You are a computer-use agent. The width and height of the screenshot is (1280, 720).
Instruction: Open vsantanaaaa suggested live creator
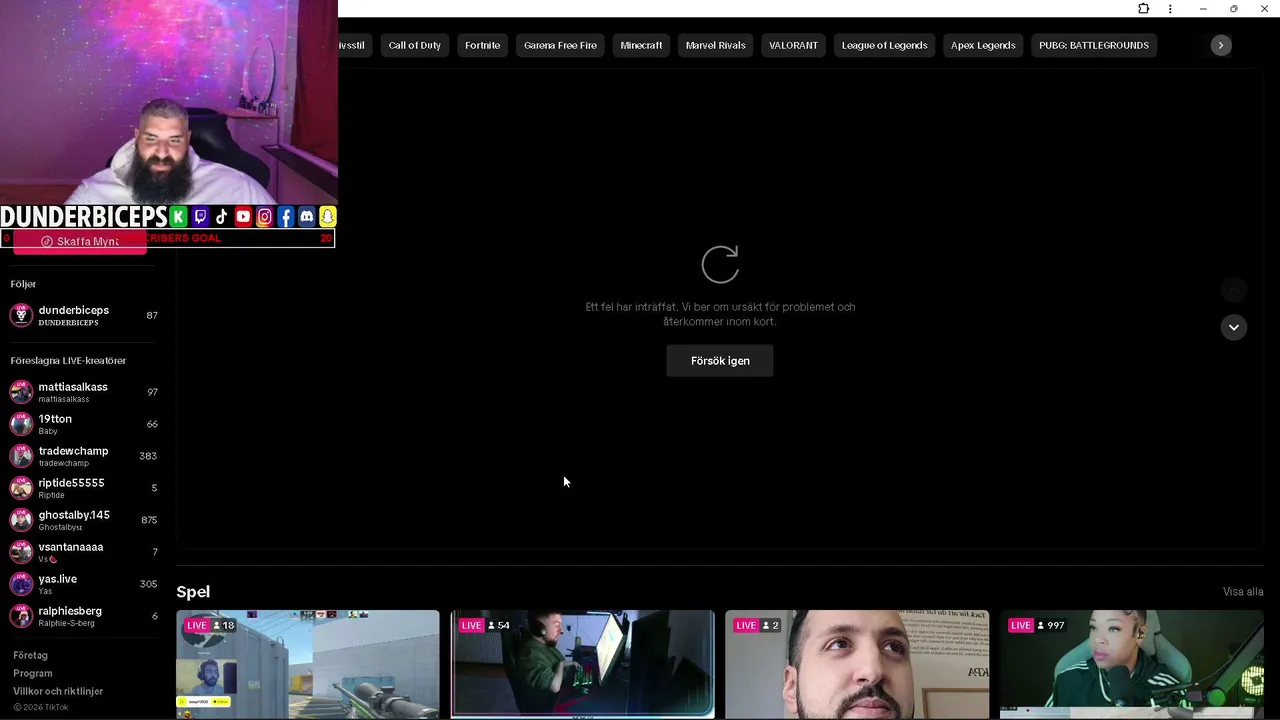(x=84, y=552)
